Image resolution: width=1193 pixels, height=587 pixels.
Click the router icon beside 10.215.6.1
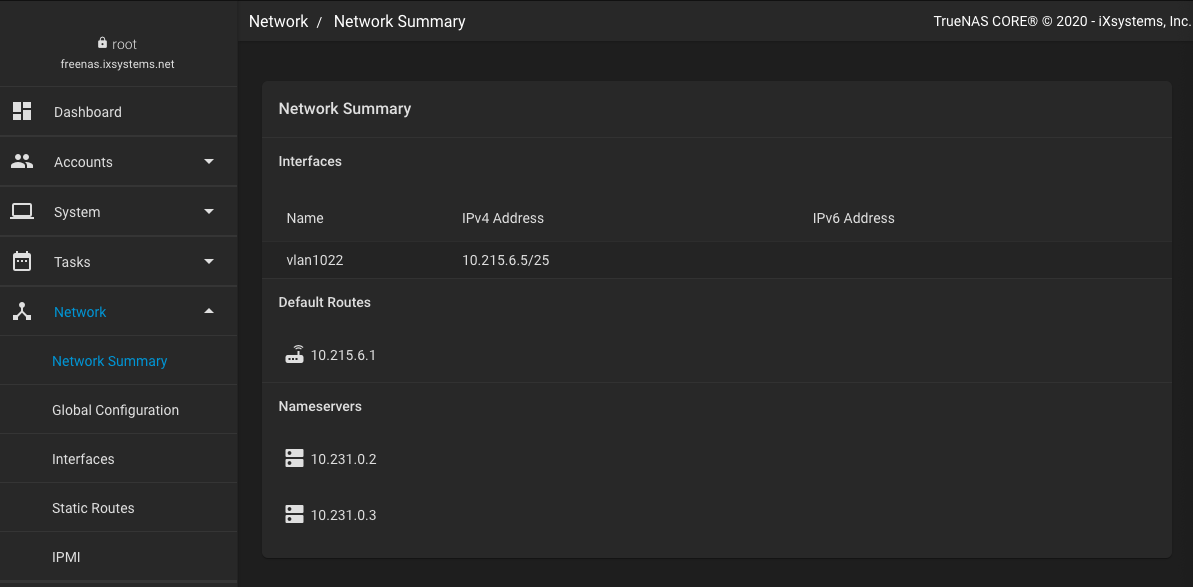coord(294,355)
